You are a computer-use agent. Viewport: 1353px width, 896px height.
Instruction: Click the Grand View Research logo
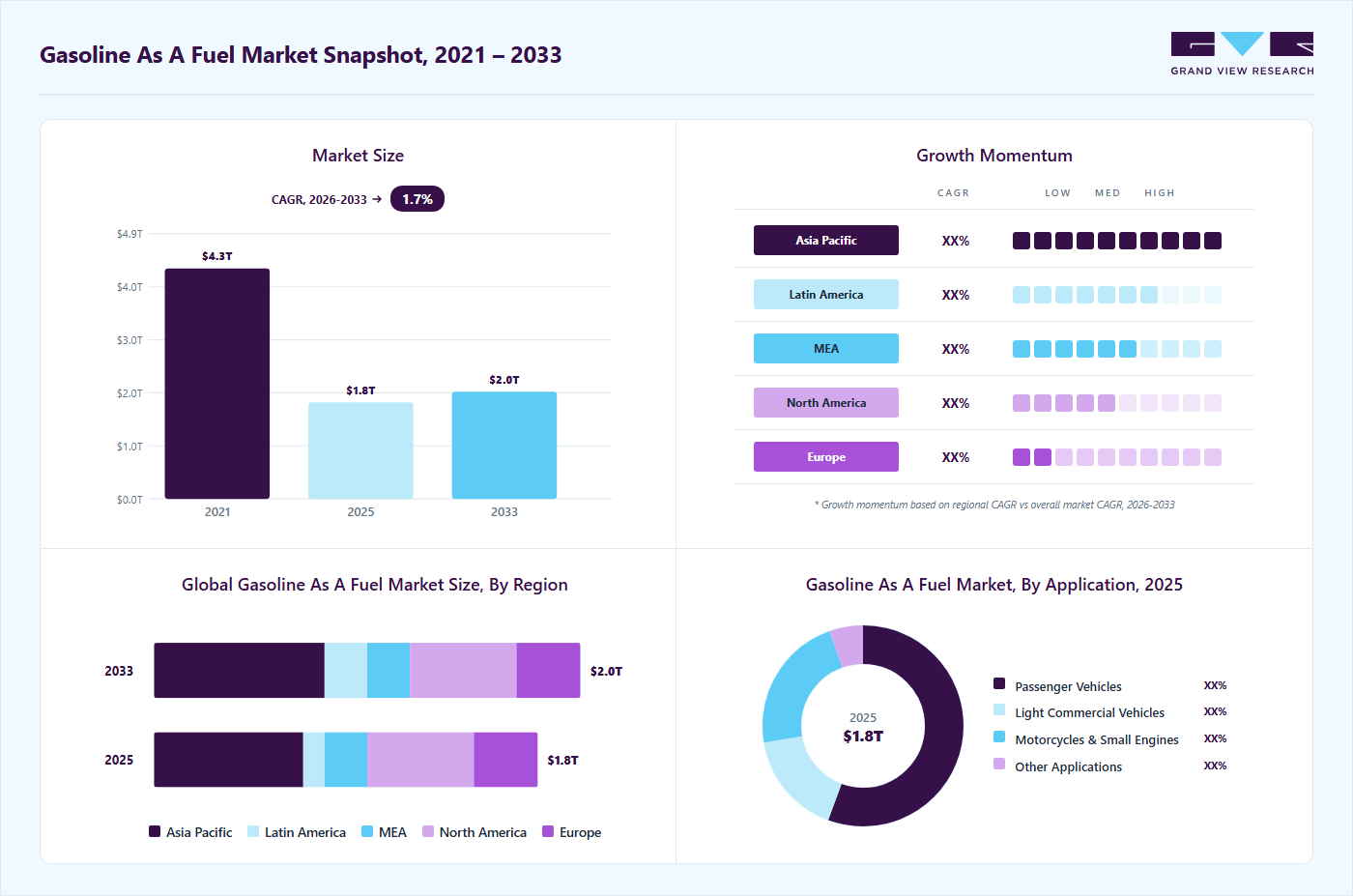click(x=1242, y=54)
